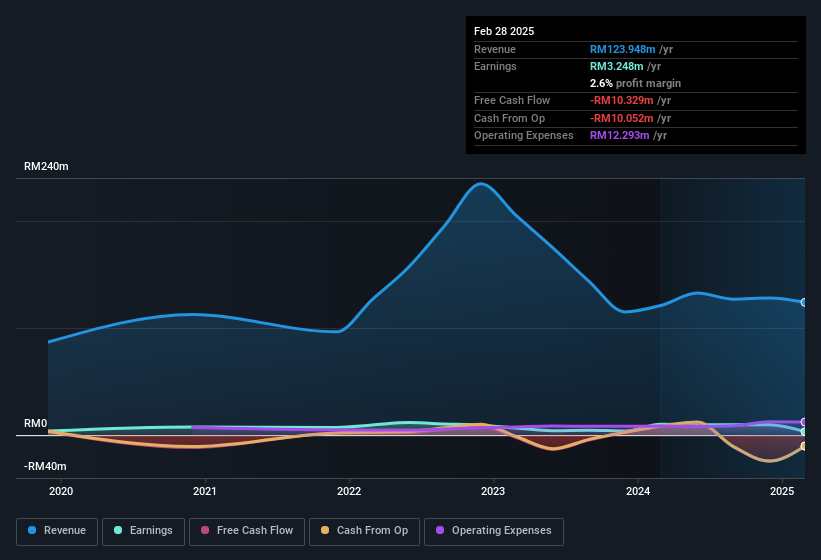This screenshot has width=821, height=560.
Task: Click the RM240m y-axis label
Action: 46,166
